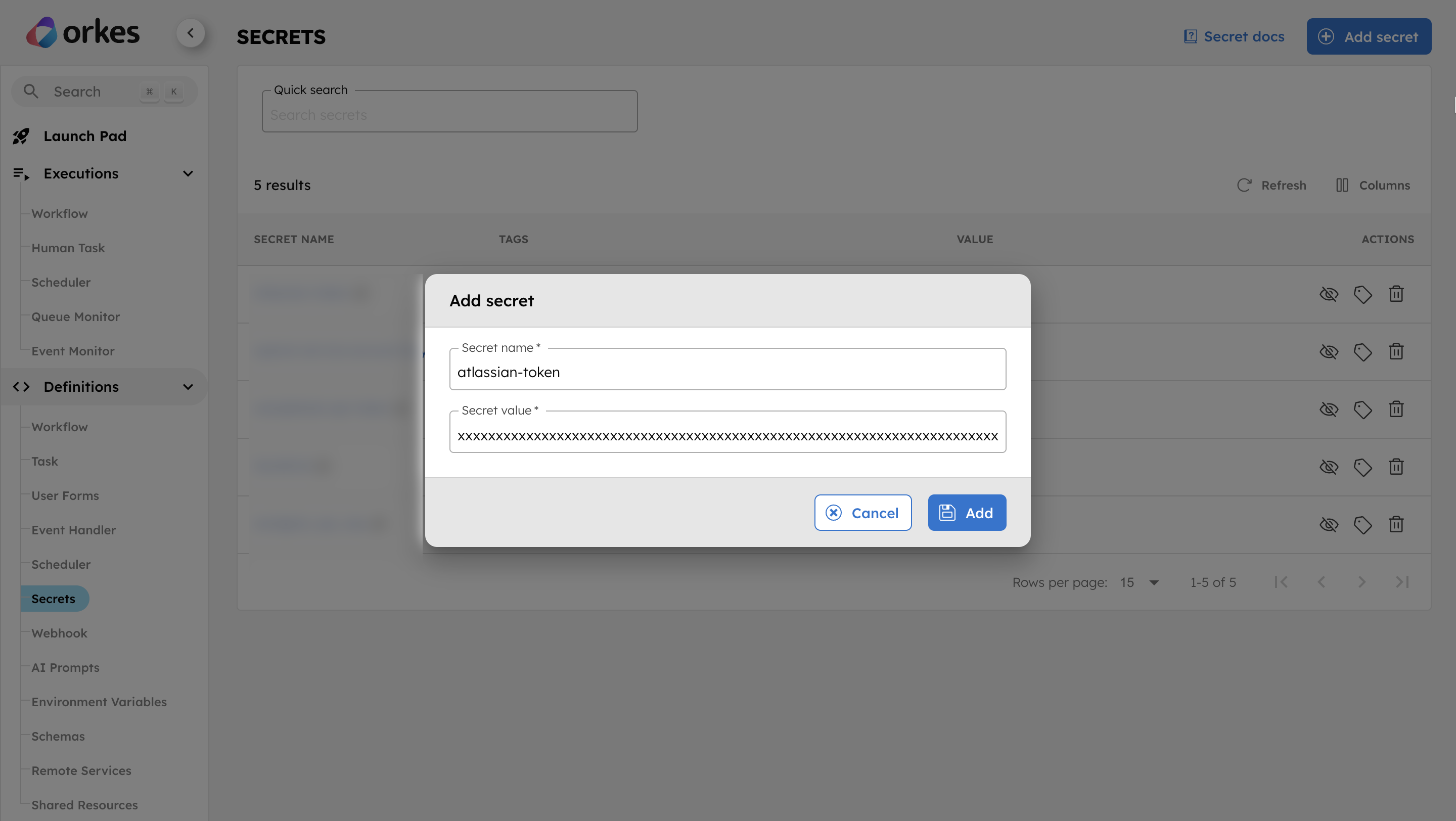Click Add to save the secret
Screen dimensions: 1456x821
(x=967, y=513)
